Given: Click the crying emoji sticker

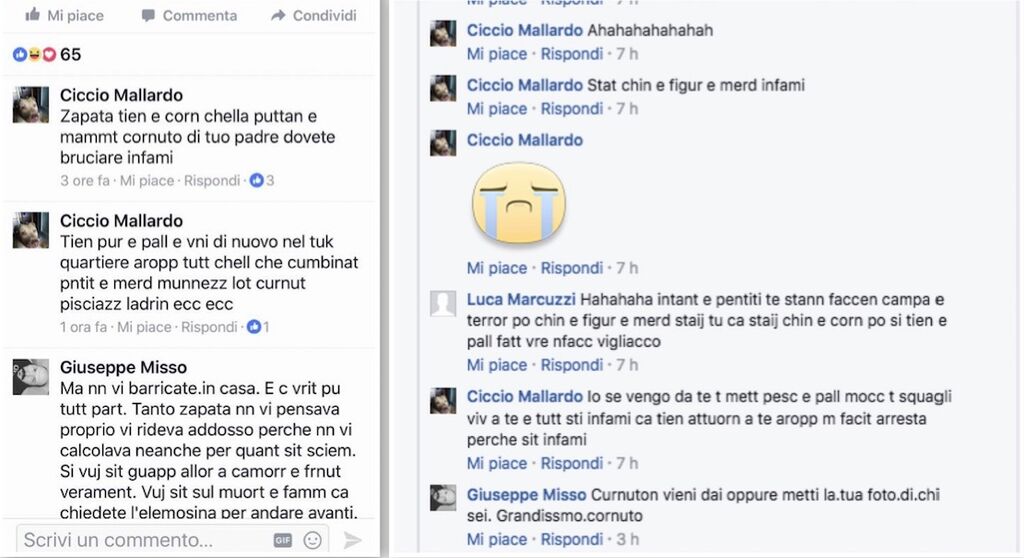Looking at the screenshot, I should coord(519,203).
